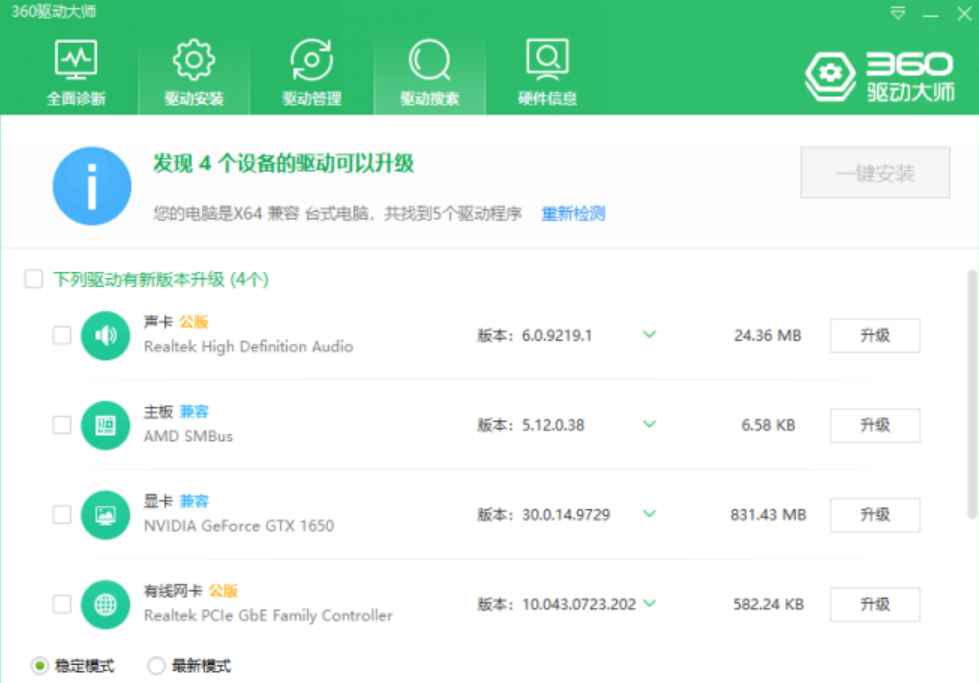Open the 硬件信息 hardware info icon
The height and width of the screenshot is (683, 979).
(x=546, y=60)
